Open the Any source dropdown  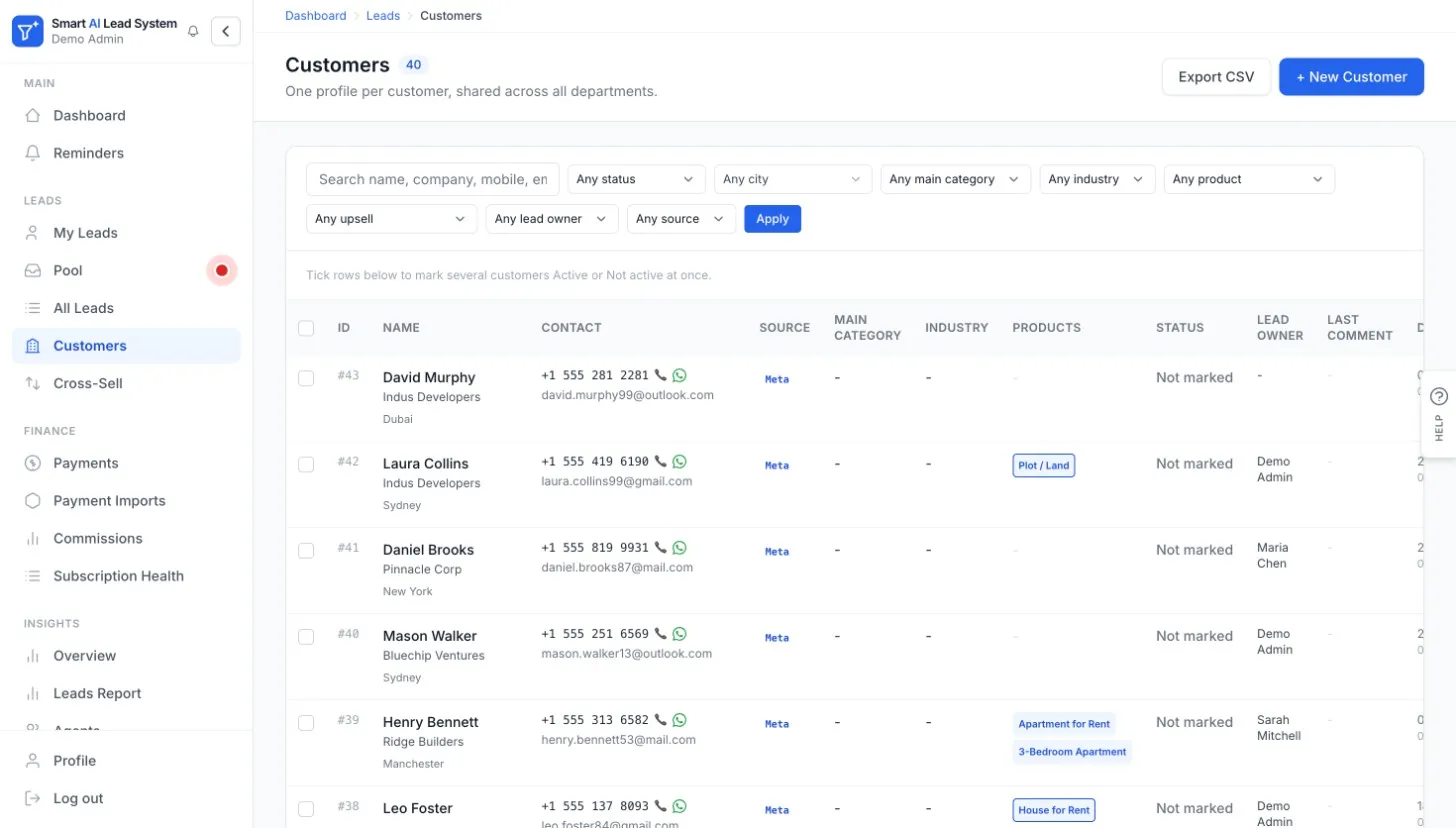click(681, 219)
